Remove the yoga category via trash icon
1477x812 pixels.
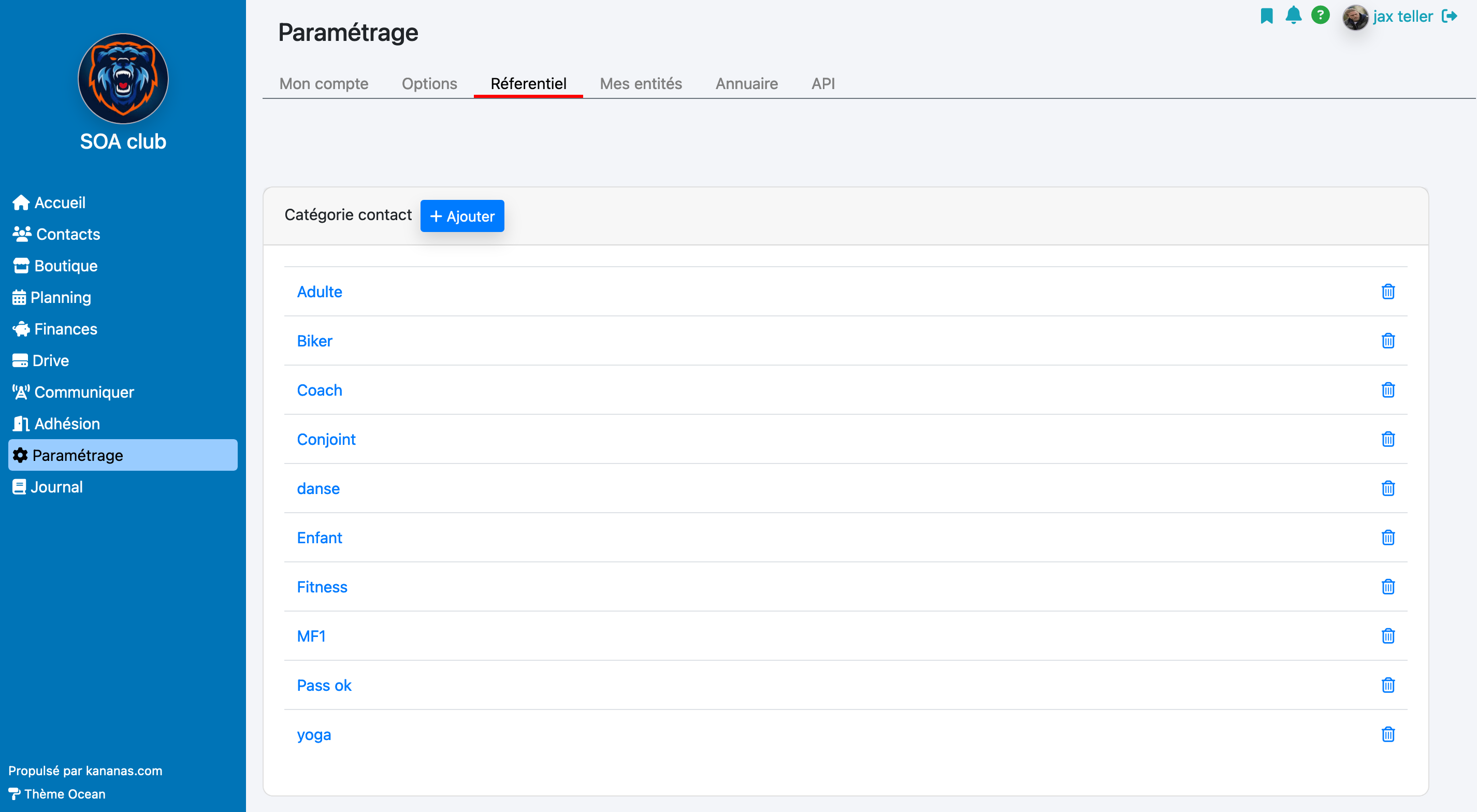pos(1387,734)
